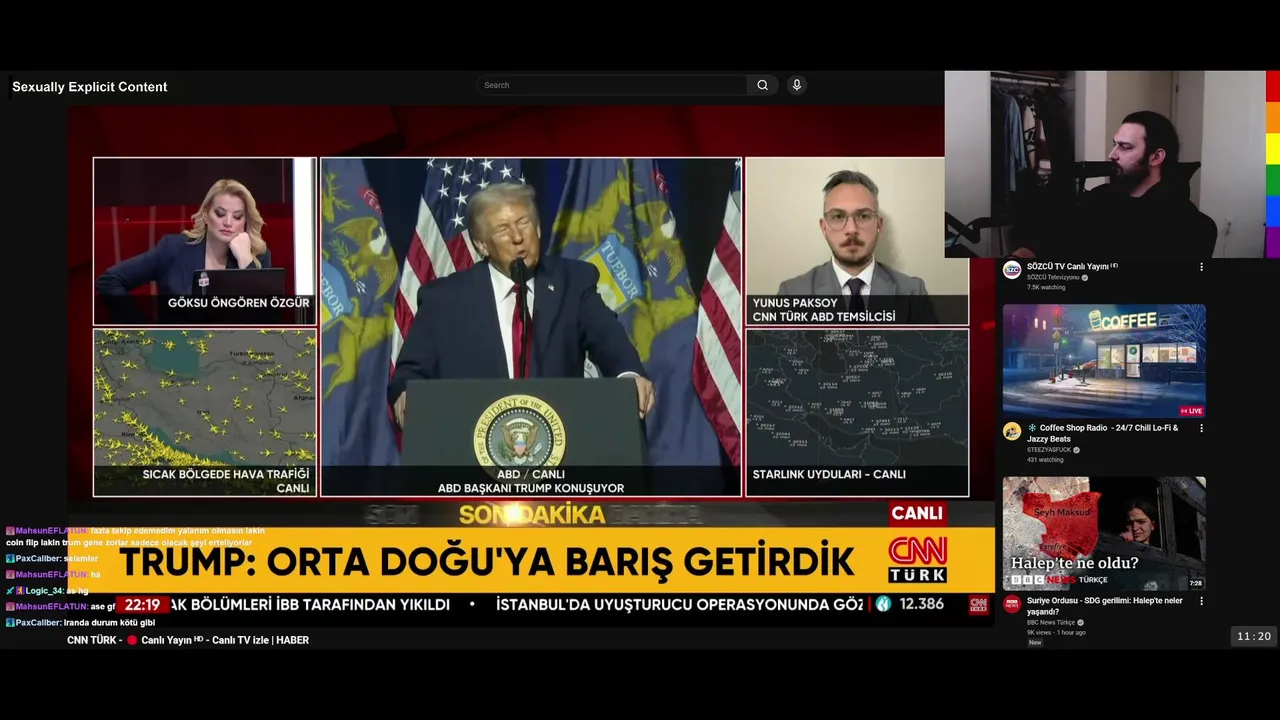Viewport: 1280px width, 720px height.
Task: Open SÖZCÜ TV Canlı Yayını video title
Action: click(1072, 267)
